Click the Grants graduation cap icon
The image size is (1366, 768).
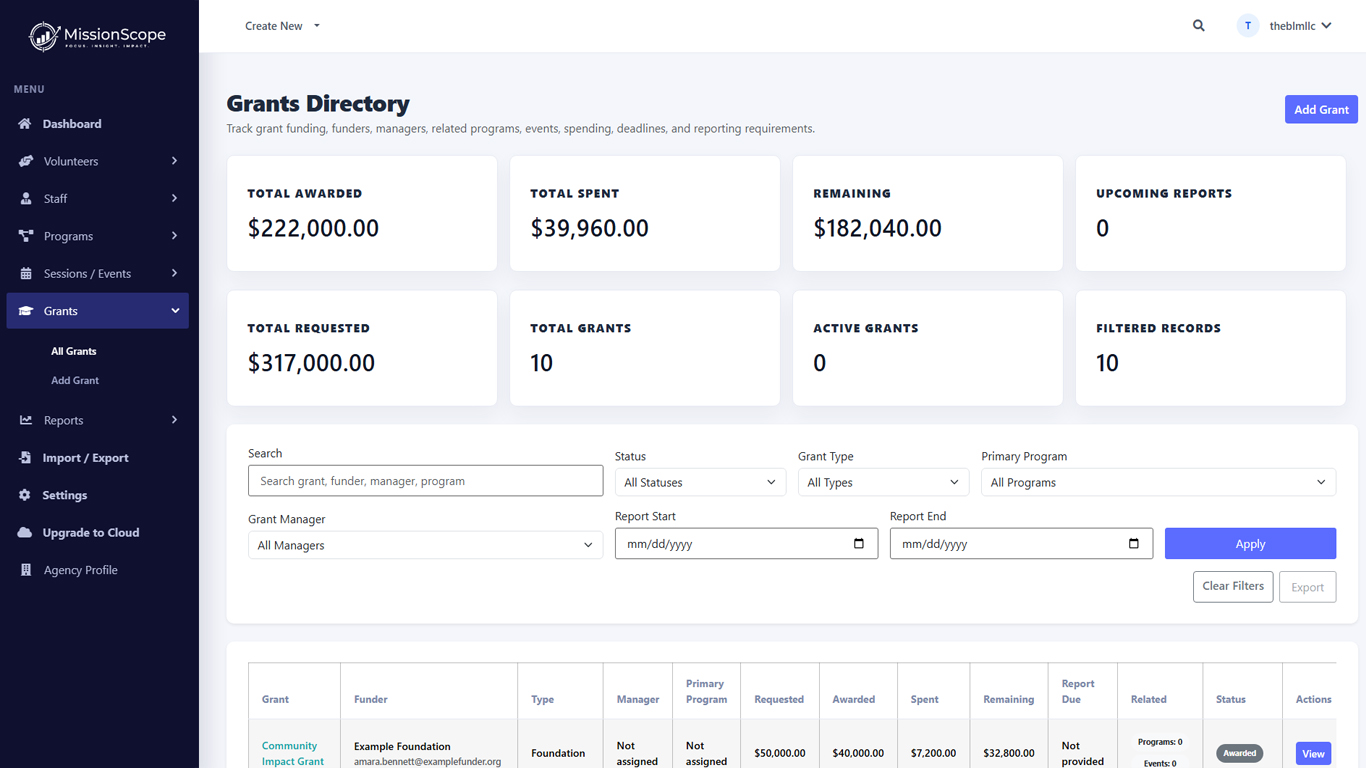[x=26, y=311]
